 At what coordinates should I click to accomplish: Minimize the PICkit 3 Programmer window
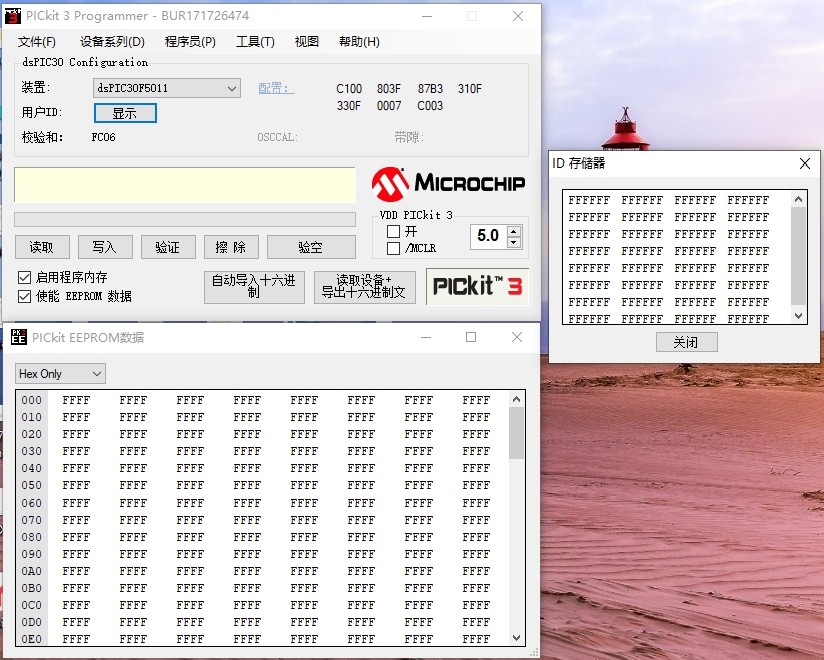[x=427, y=16]
